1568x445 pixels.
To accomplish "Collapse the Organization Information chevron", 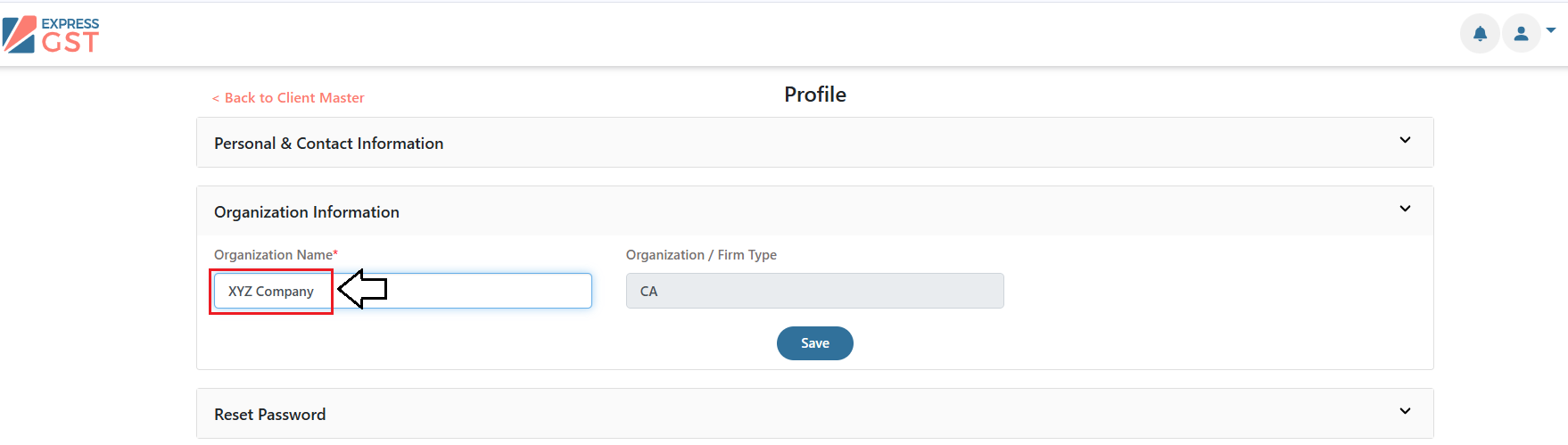I will [1405, 209].
